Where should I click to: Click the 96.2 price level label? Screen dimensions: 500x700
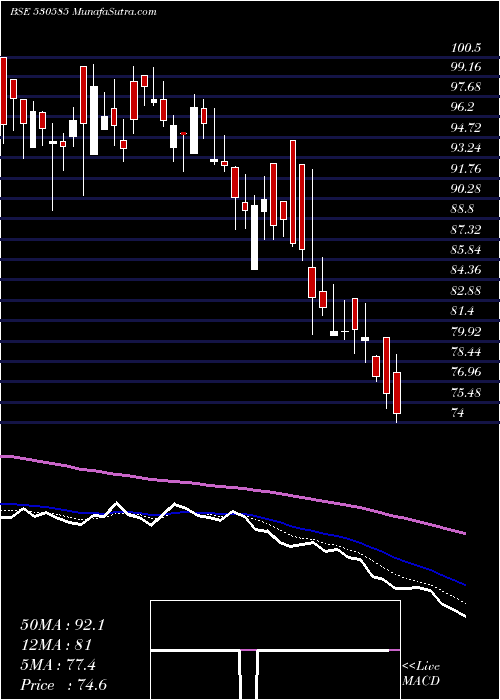click(462, 107)
